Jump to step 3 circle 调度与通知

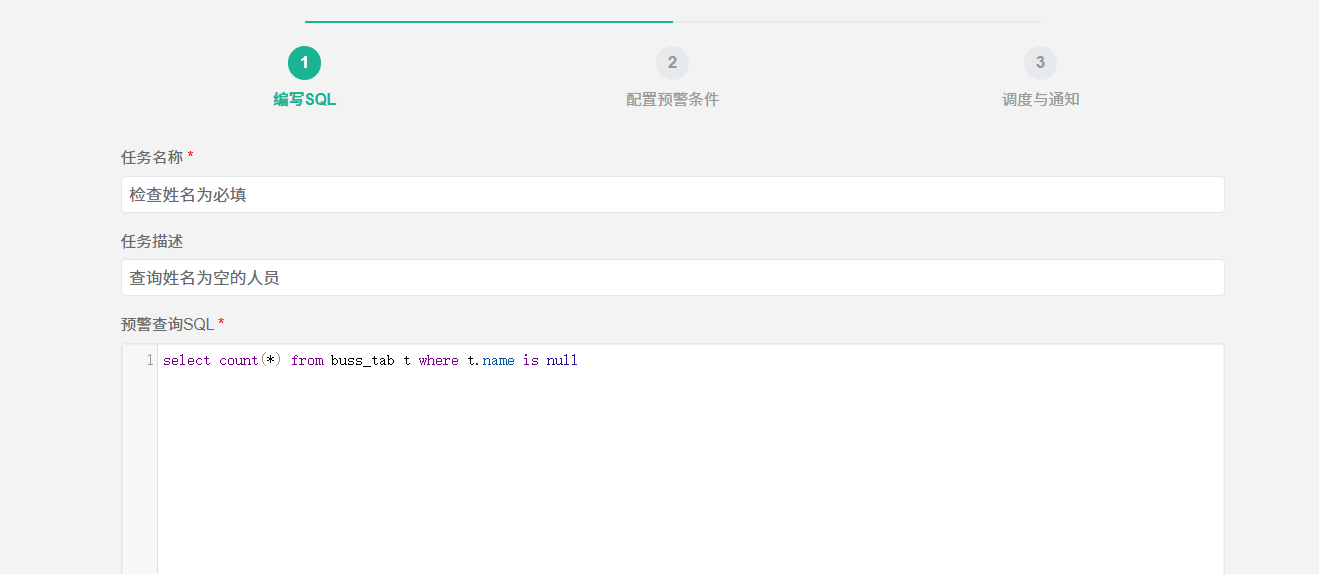[x=1040, y=63]
